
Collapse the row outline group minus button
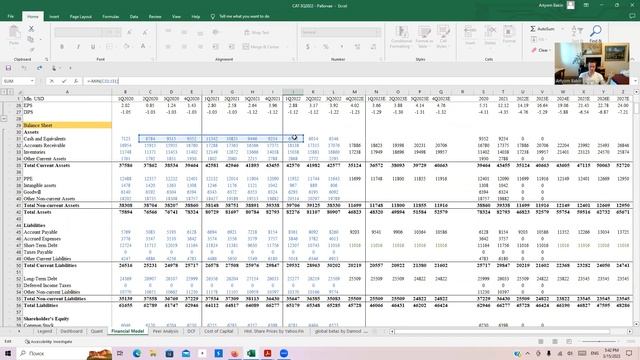click(x=4, y=119)
